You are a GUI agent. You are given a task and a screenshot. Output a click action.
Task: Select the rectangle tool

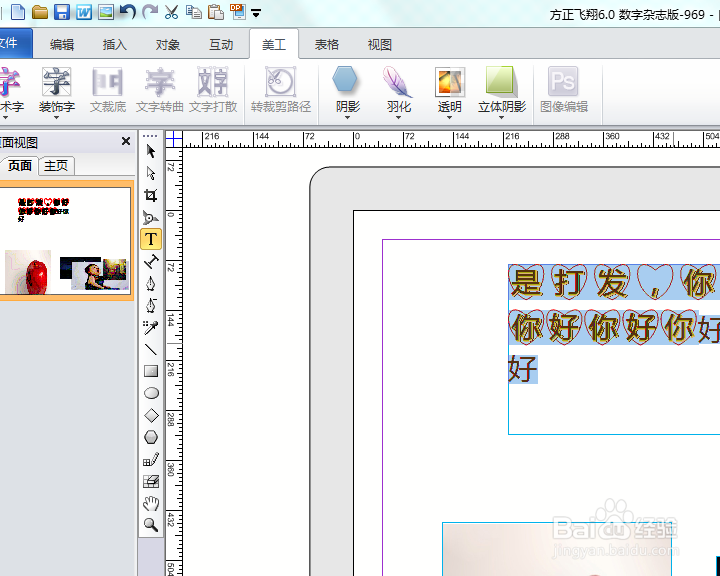click(x=151, y=371)
